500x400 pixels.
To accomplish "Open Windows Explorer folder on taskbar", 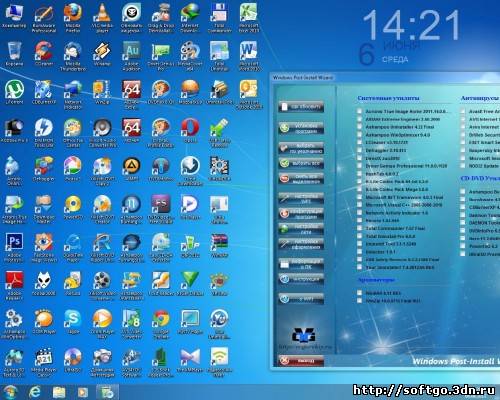I will coord(59,392).
